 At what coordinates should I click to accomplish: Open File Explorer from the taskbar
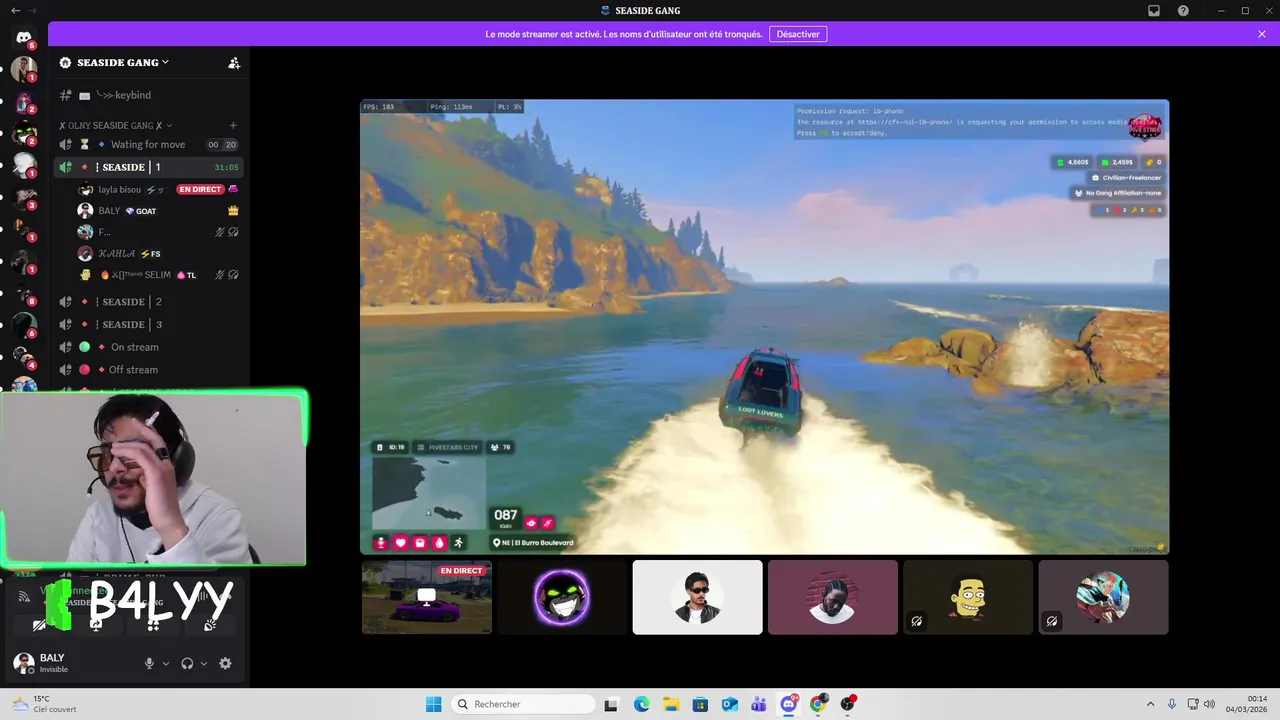pos(670,704)
